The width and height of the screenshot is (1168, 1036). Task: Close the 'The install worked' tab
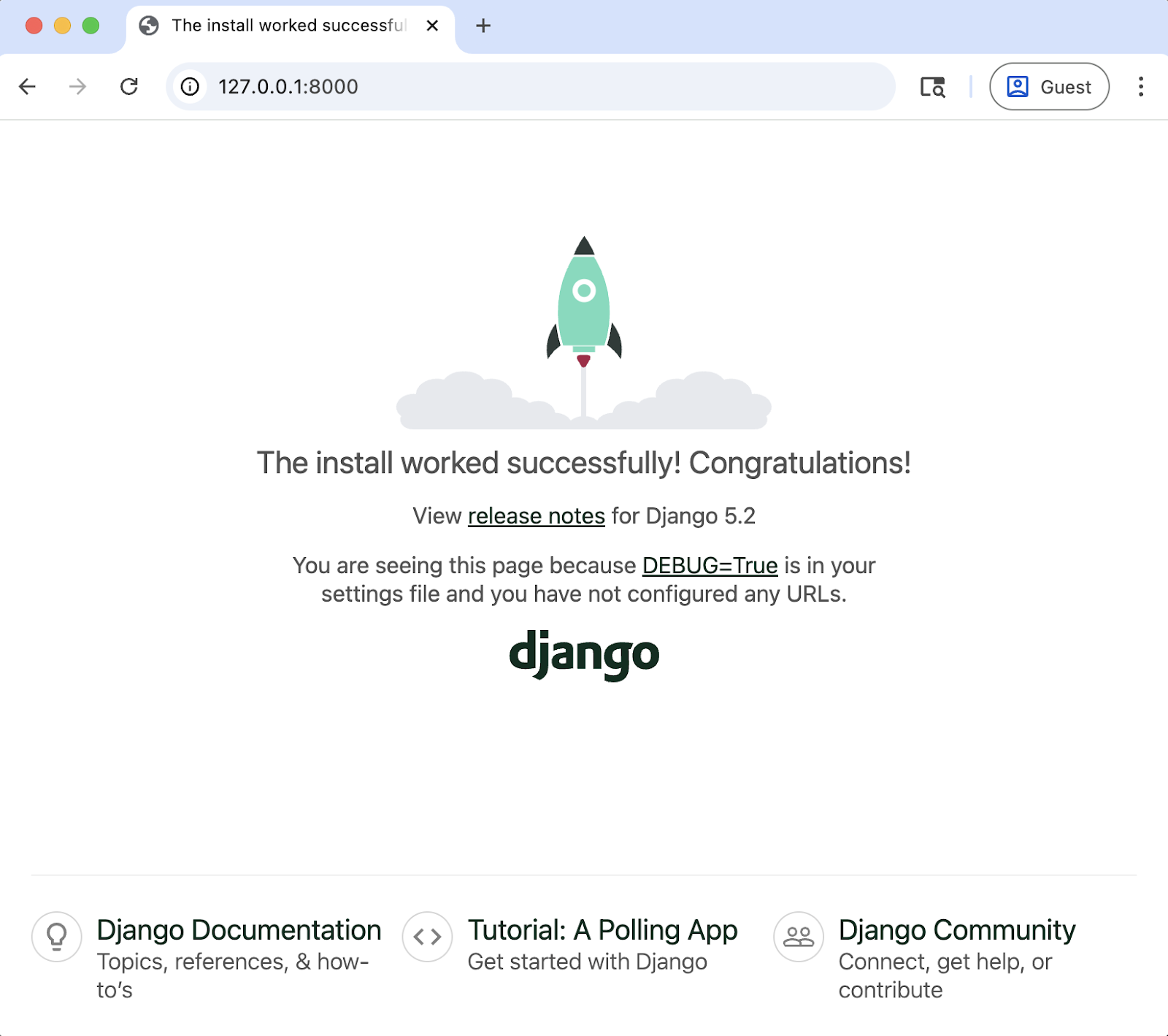tap(432, 26)
